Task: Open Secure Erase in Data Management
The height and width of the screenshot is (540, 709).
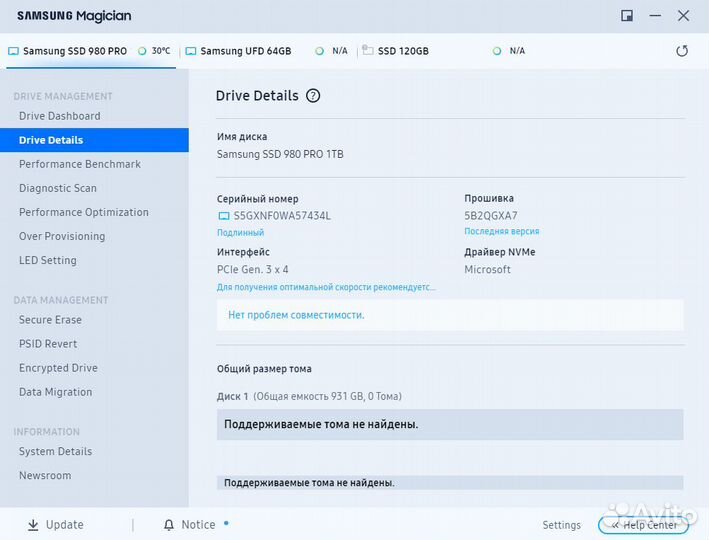Action: 51,320
